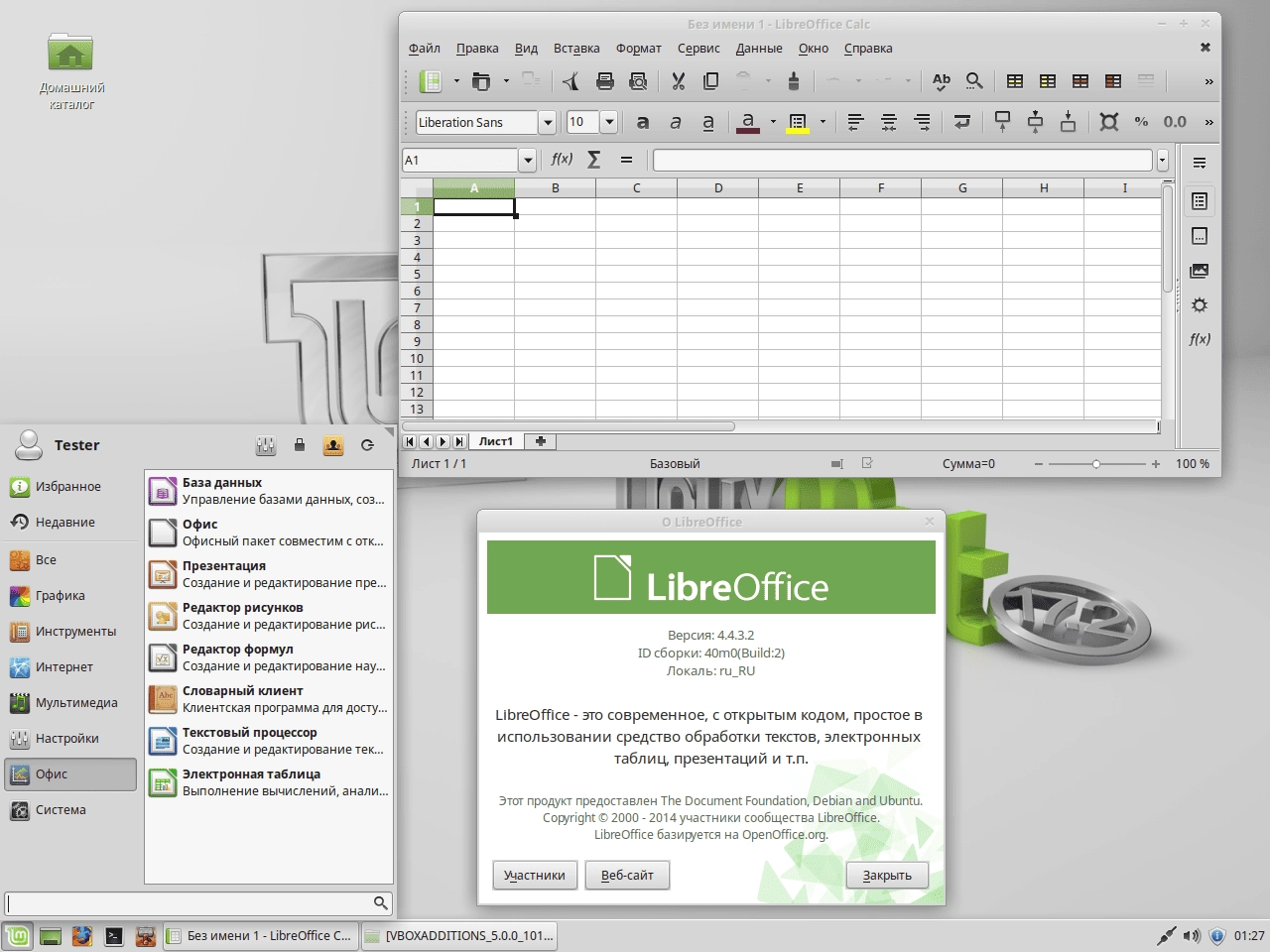The height and width of the screenshot is (952, 1270).
Task: Click the Sum sigma button
Action: click(594, 160)
